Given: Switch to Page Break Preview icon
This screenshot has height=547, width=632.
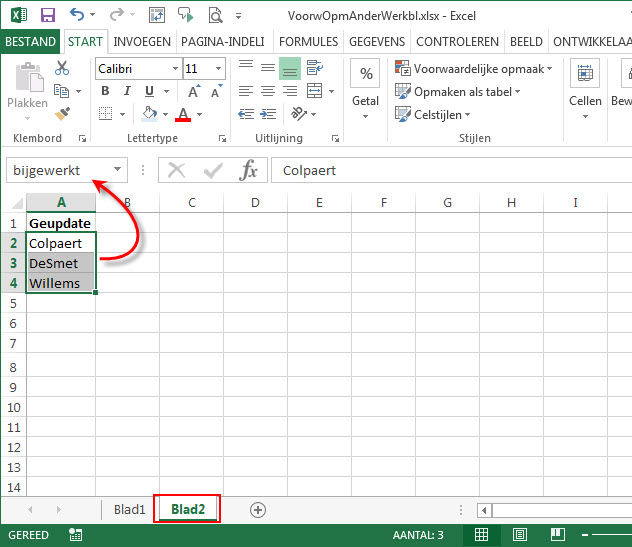Looking at the screenshot, I should 558,535.
